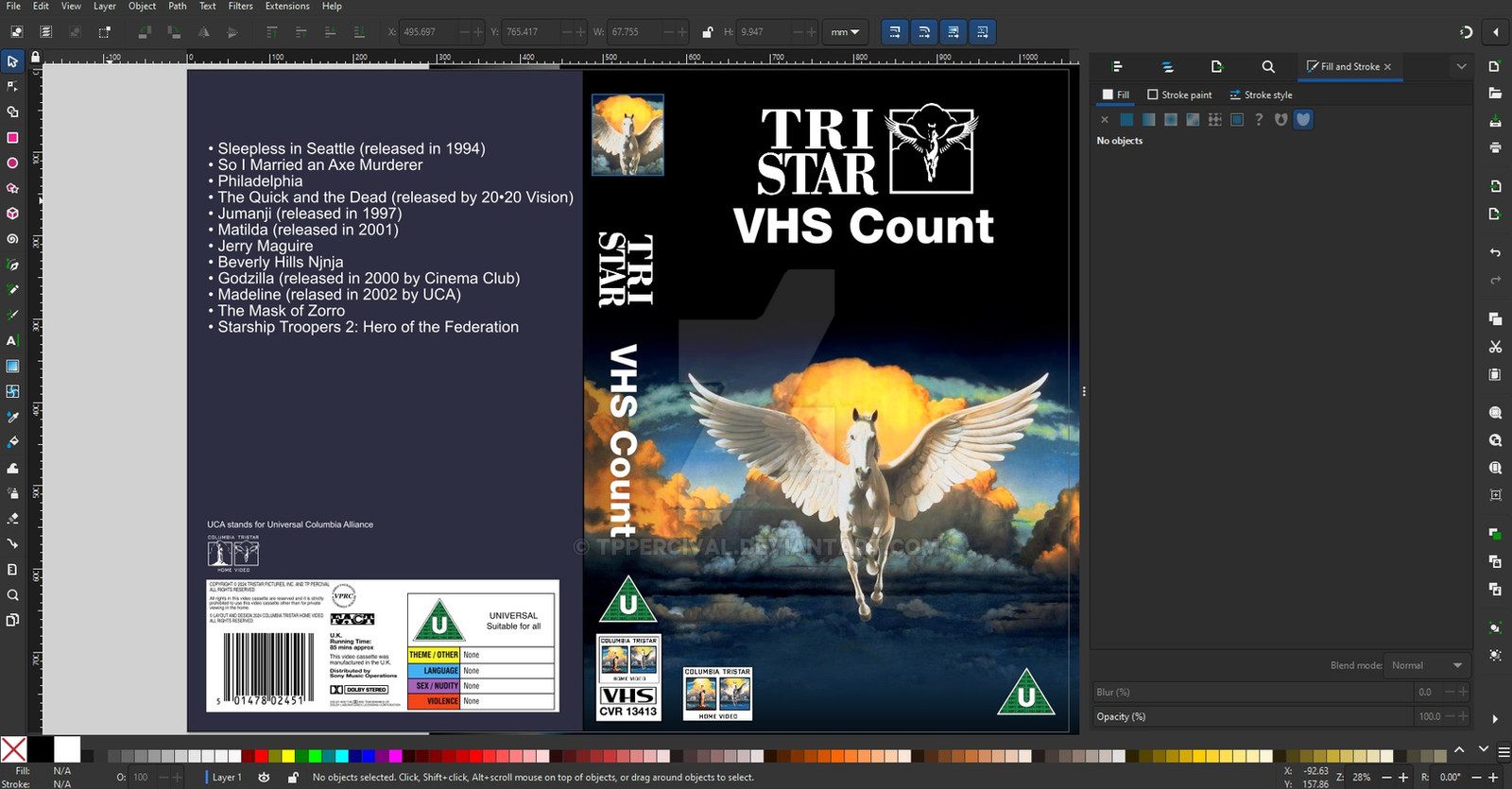Select the Mesh gradient tool
This screenshot has height=789, width=1512.
pos(12,391)
